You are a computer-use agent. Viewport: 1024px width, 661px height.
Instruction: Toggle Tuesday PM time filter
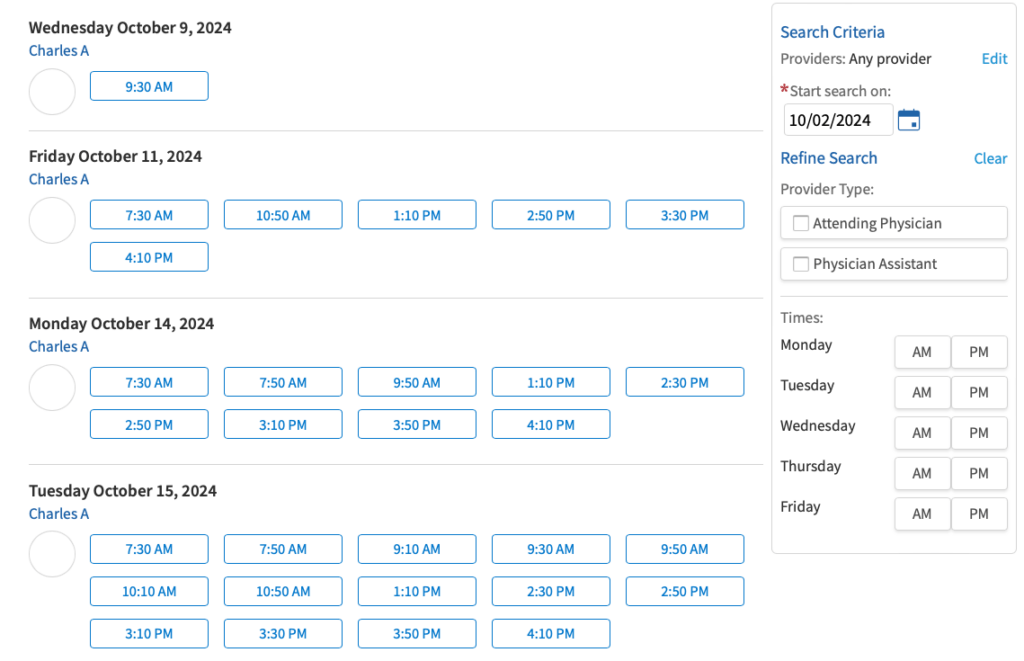point(978,392)
